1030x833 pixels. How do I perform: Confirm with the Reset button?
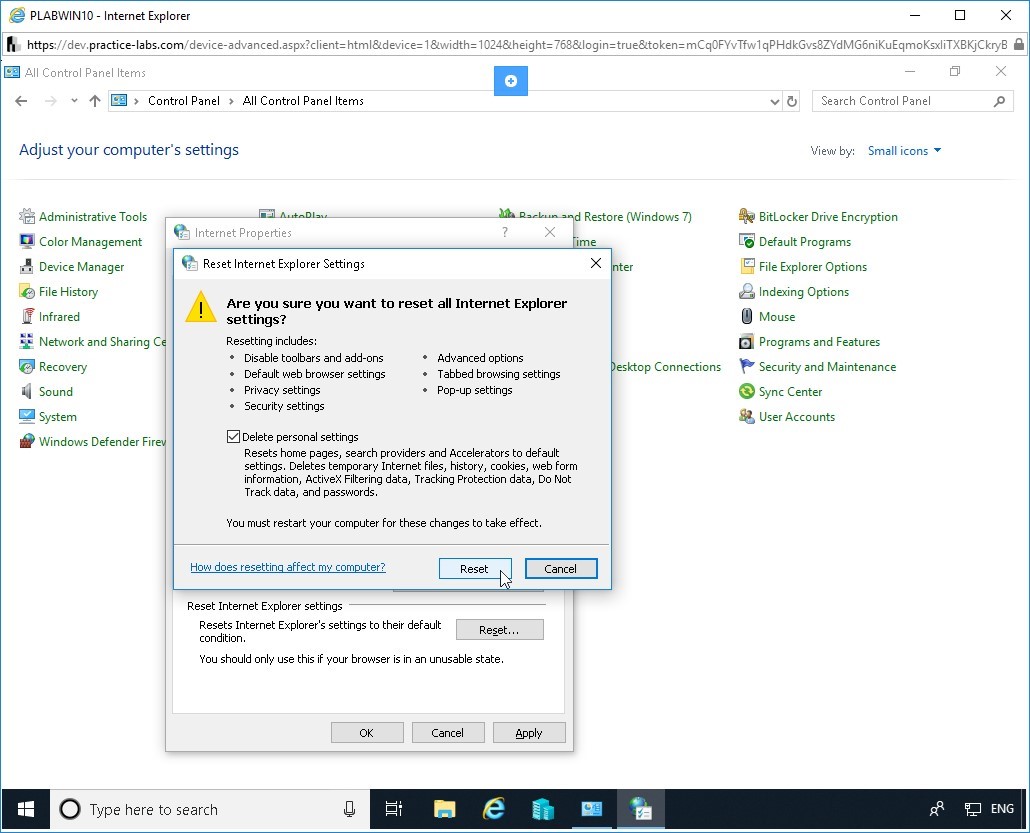pyautogui.click(x=474, y=568)
